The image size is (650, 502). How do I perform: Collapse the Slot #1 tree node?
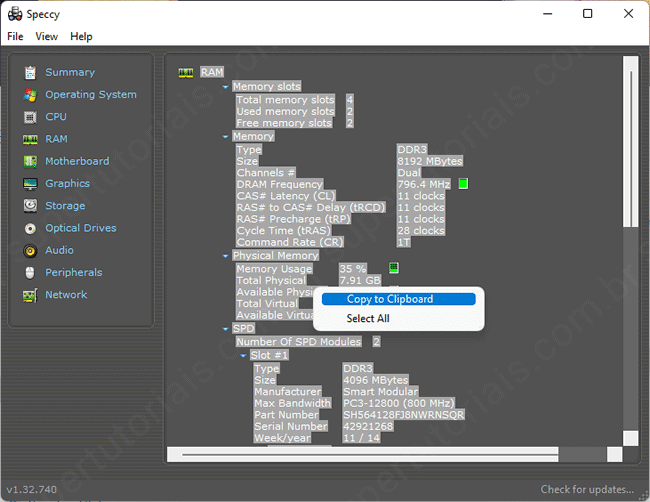point(243,356)
